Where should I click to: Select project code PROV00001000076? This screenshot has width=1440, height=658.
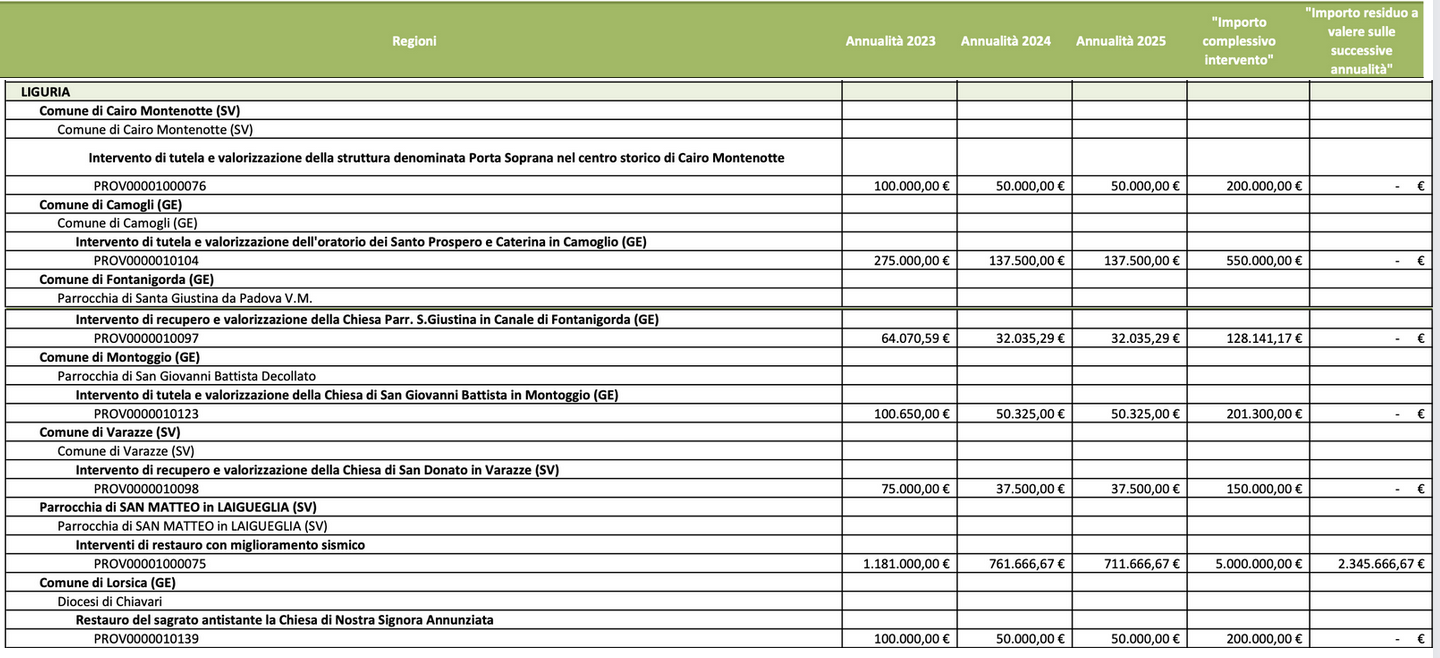(x=150, y=186)
